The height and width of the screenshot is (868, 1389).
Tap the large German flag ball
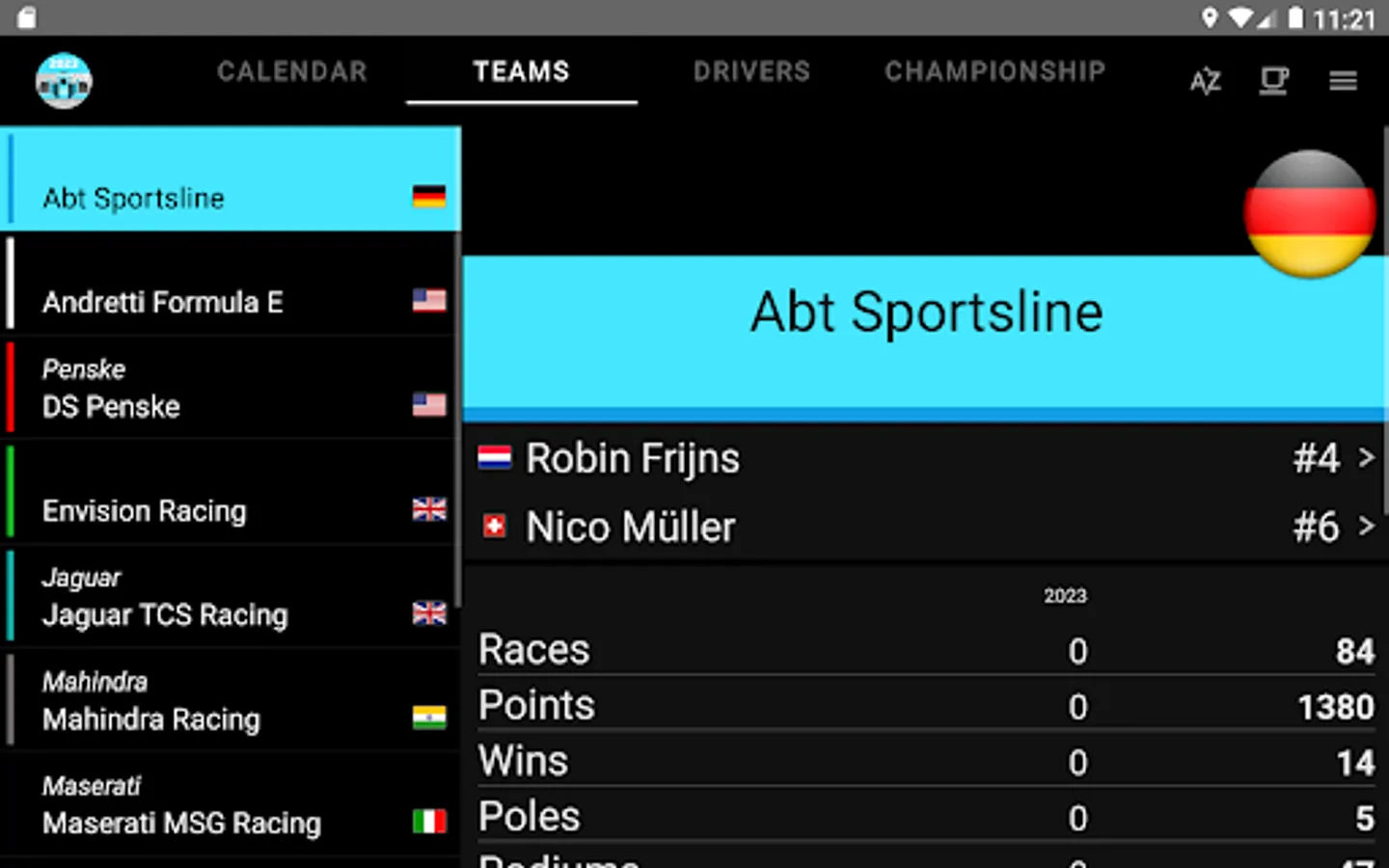click(x=1309, y=214)
